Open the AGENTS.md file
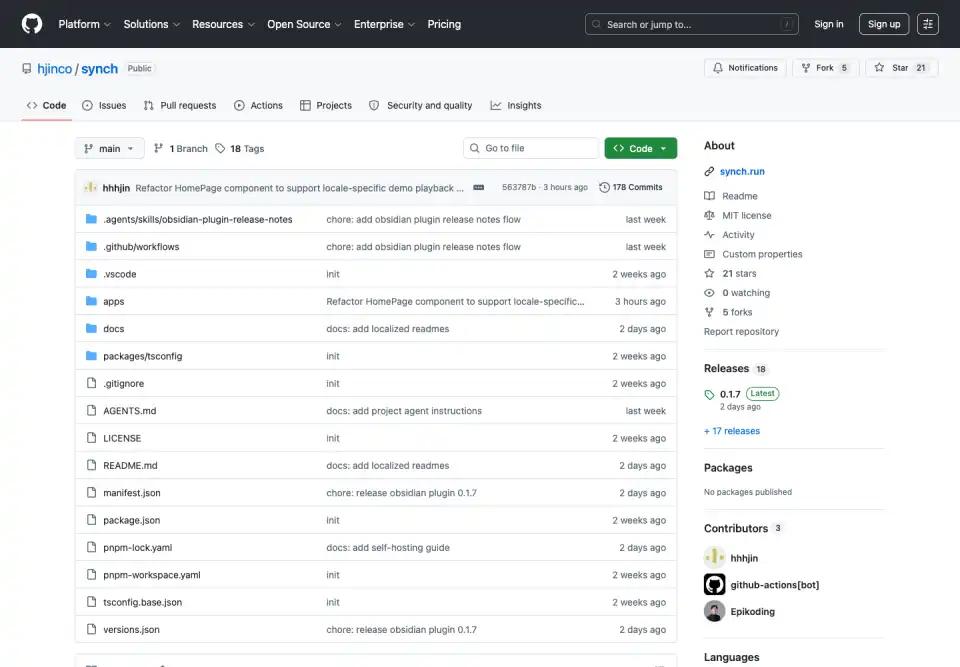The height and width of the screenshot is (667, 960). [x=129, y=411]
